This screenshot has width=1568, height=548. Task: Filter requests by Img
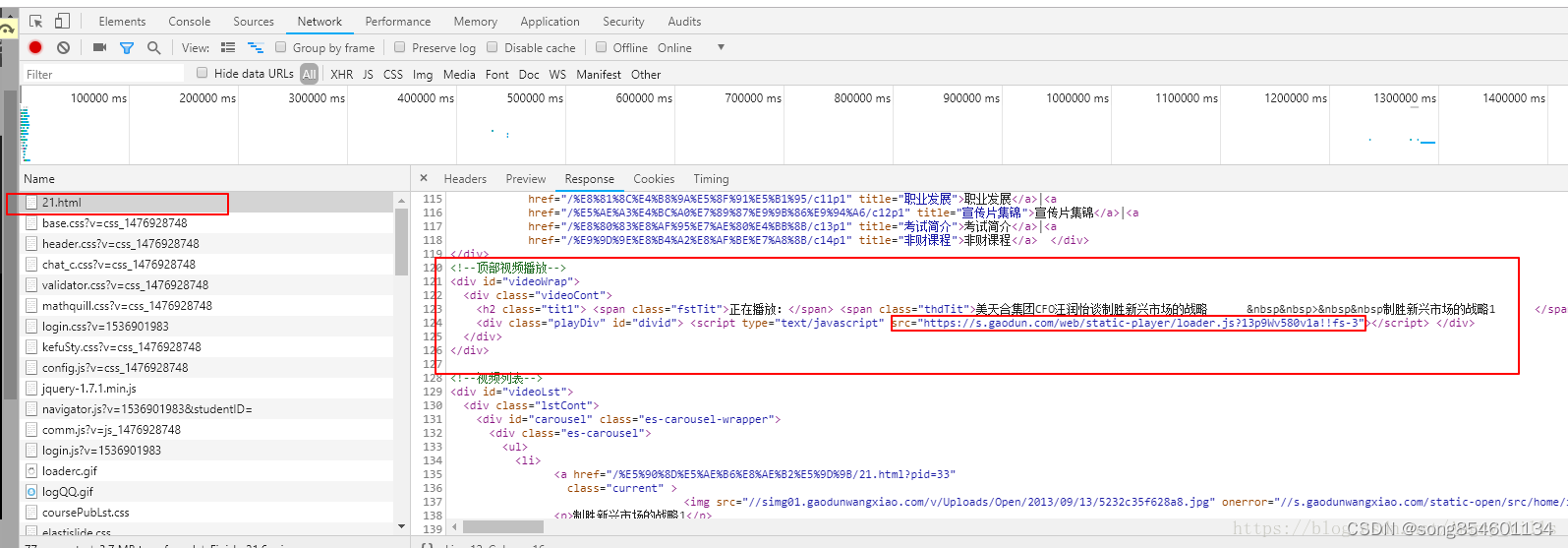coord(423,74)
